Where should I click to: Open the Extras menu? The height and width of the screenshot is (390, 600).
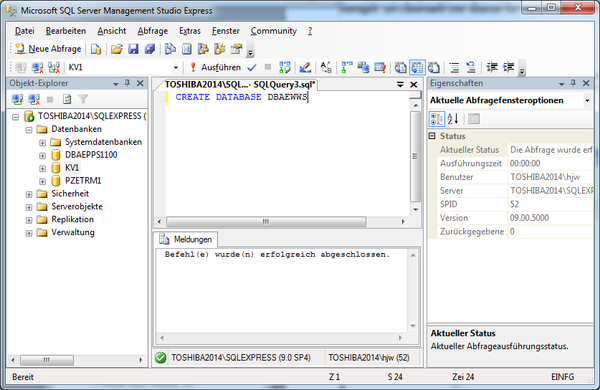tap(190, 31)
